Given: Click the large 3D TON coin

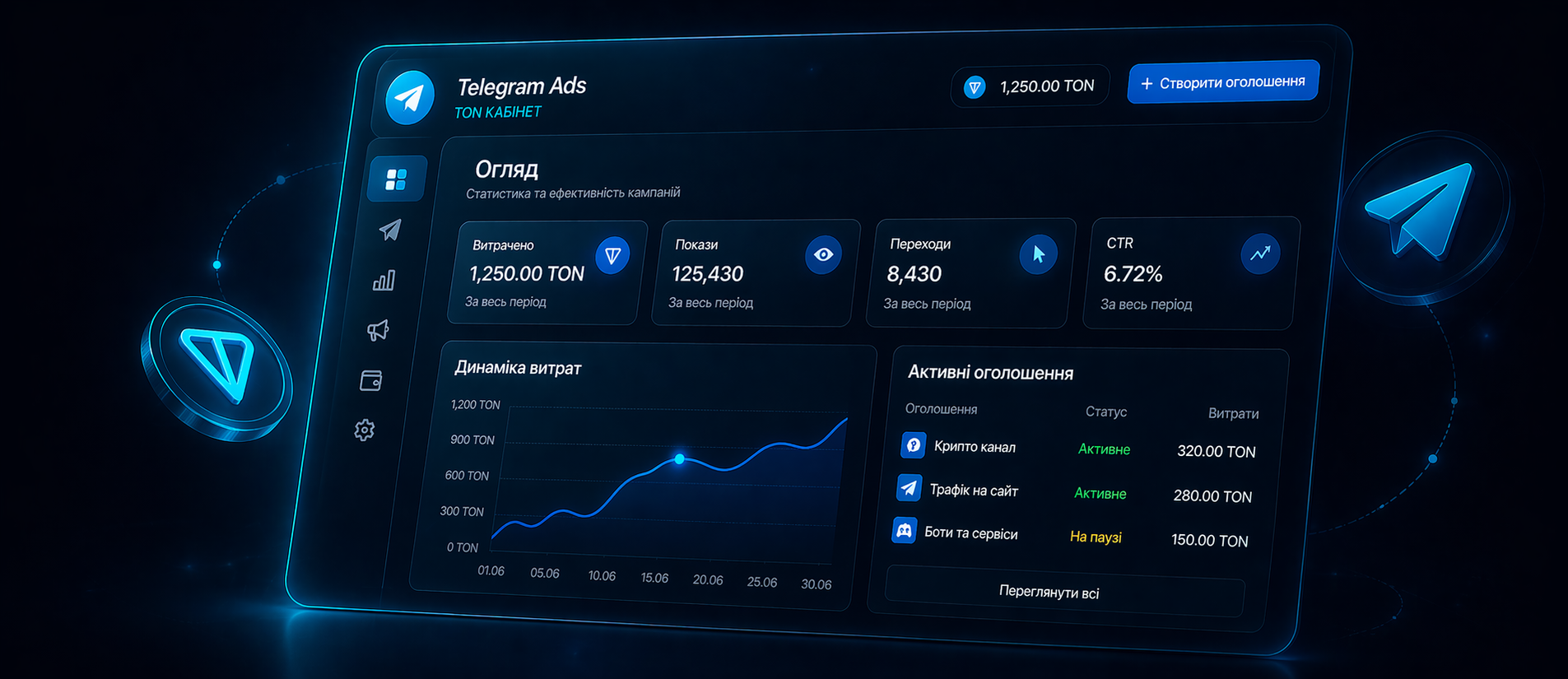Looking at the screenshot, I should click(216, 368).
